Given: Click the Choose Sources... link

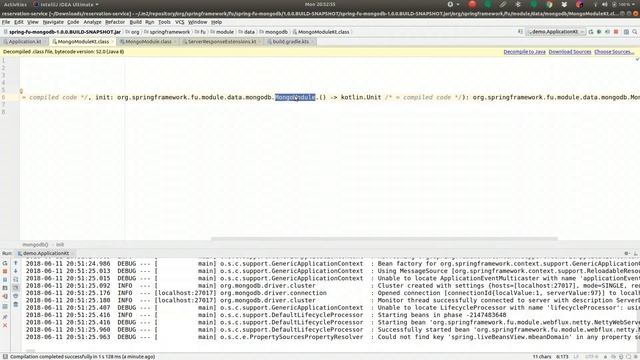Looking at the screenshot, I should (x=614, y=52).
